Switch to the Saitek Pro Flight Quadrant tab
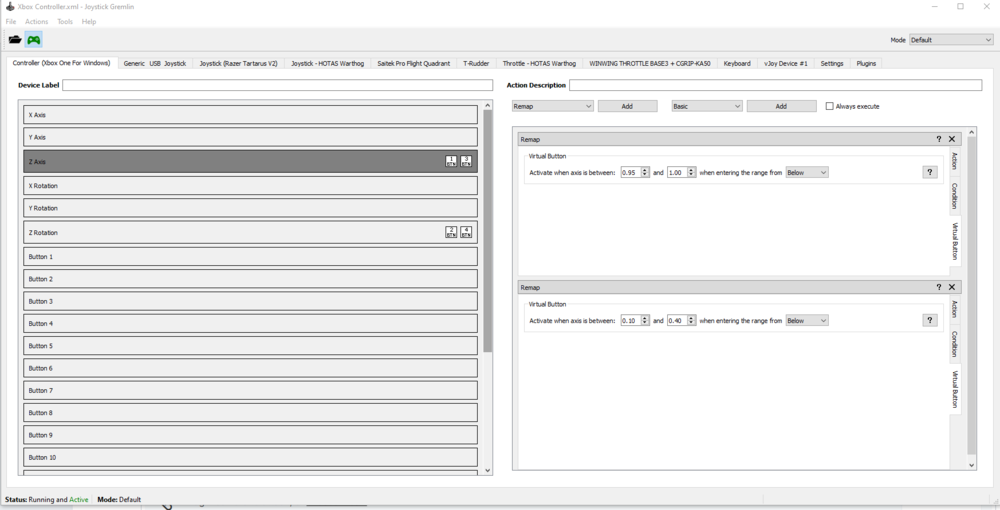Image resolution: width=1000 pixels, height=510 pixels. (413, 64)
